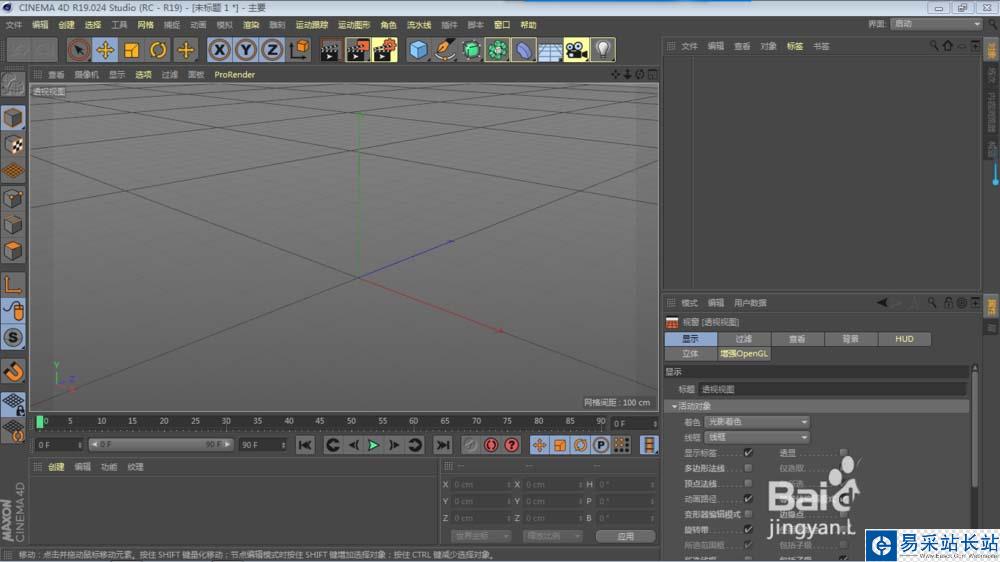
Task: Open the 窗口 main menu
Action: 502,25
